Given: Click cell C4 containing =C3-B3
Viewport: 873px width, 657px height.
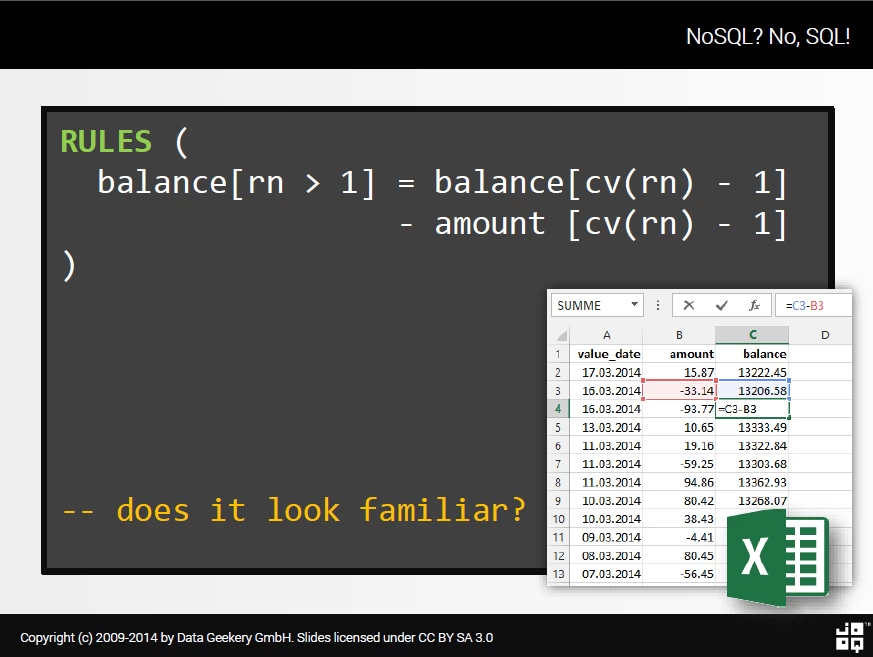Looking at the screenshot, I should pyautogui.click(x=752, y=409).
